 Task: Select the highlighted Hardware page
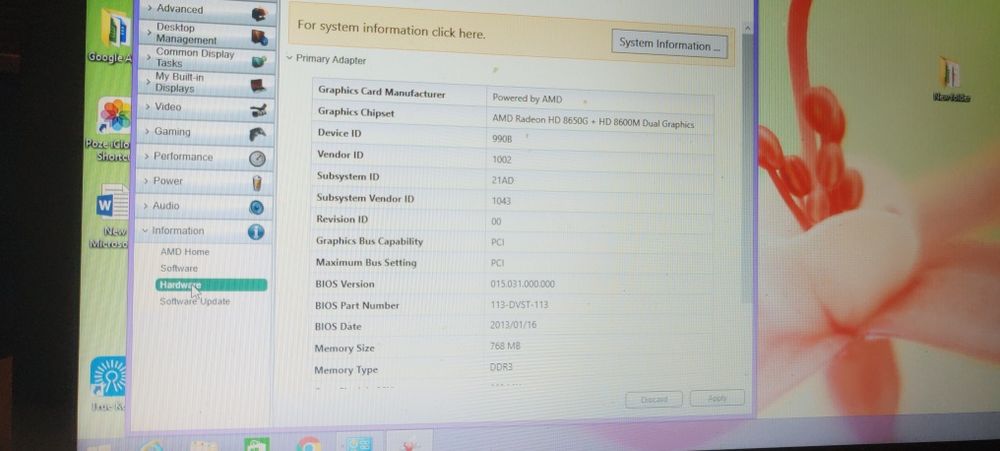tap(211, 285)
